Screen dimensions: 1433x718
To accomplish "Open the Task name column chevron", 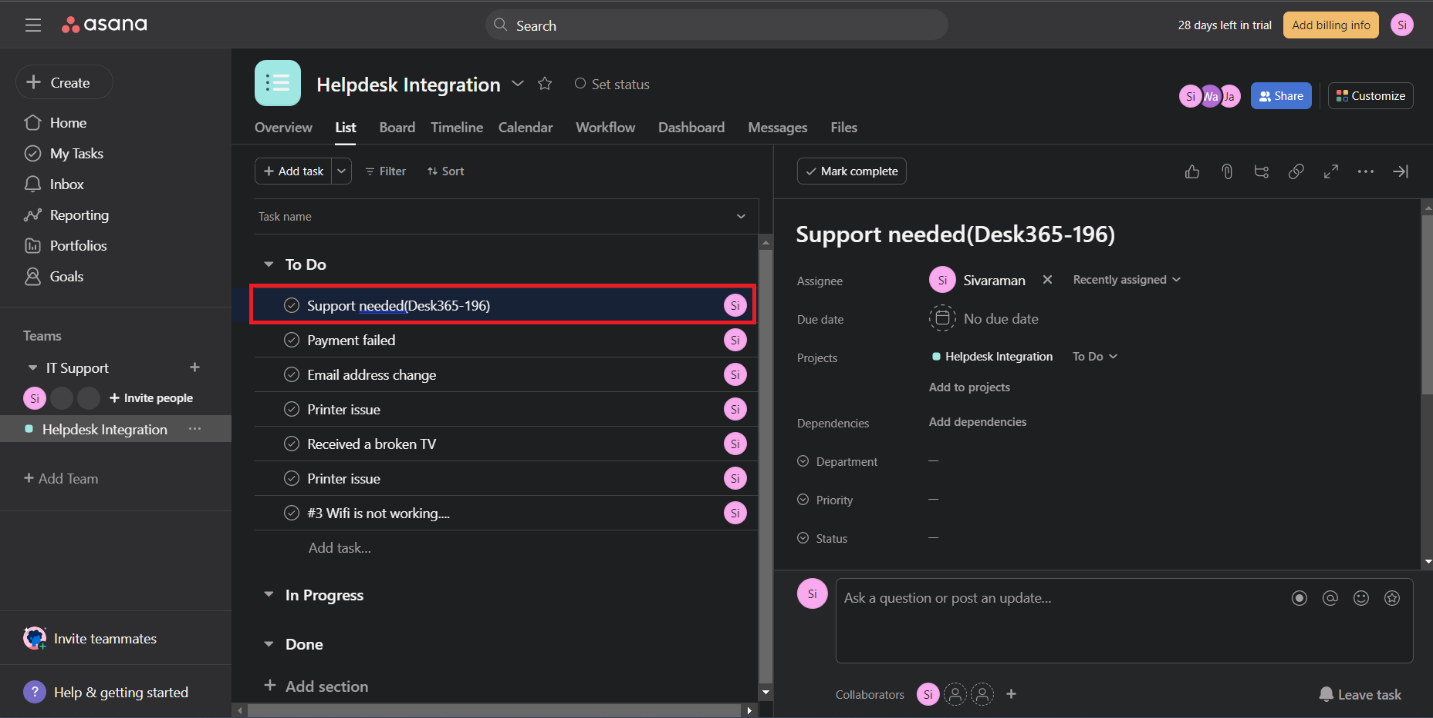I will tap(741, 217).
